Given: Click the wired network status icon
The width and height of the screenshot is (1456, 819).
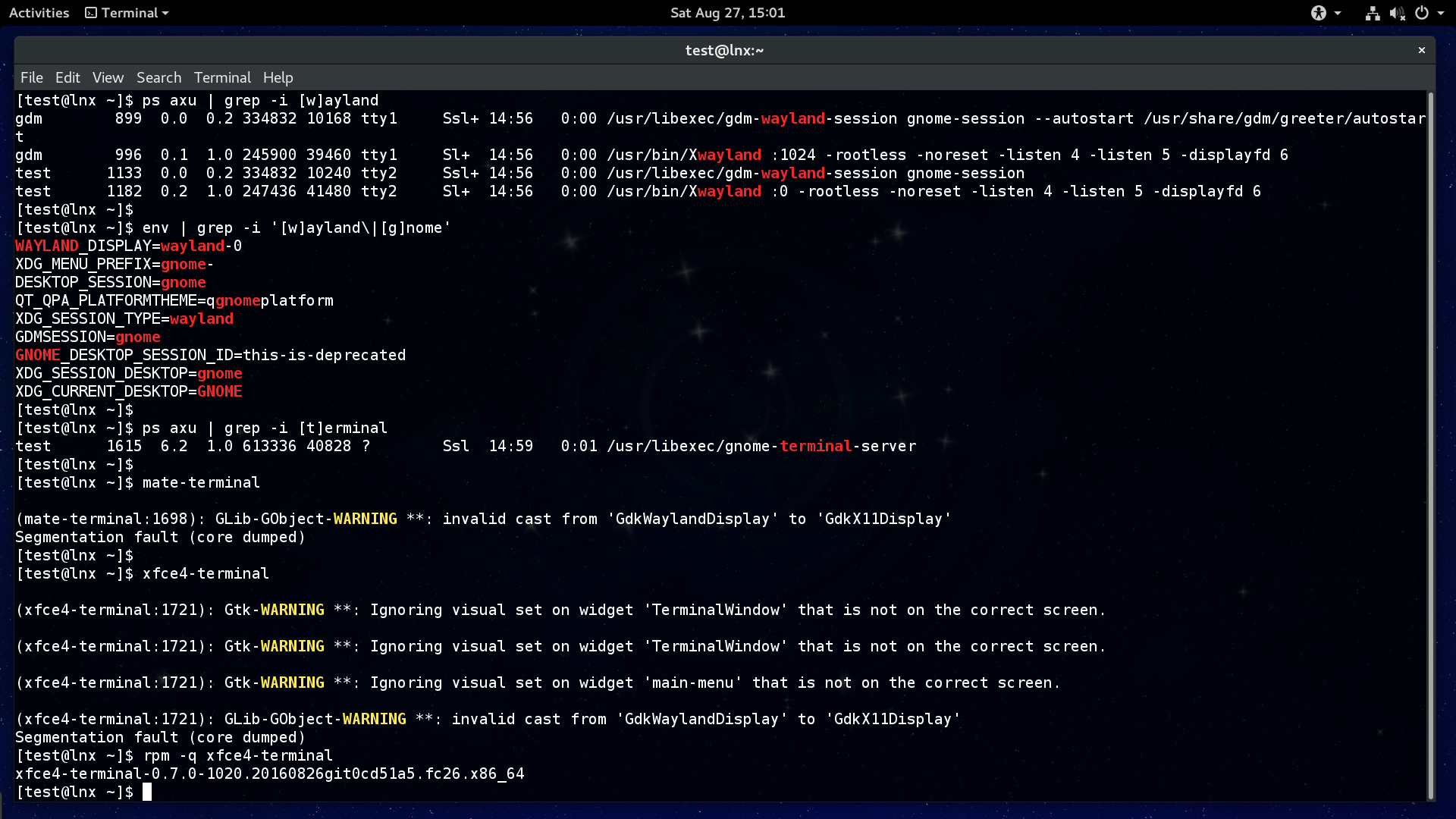Looking at the screenshot, I should (x=1373, y=13).
